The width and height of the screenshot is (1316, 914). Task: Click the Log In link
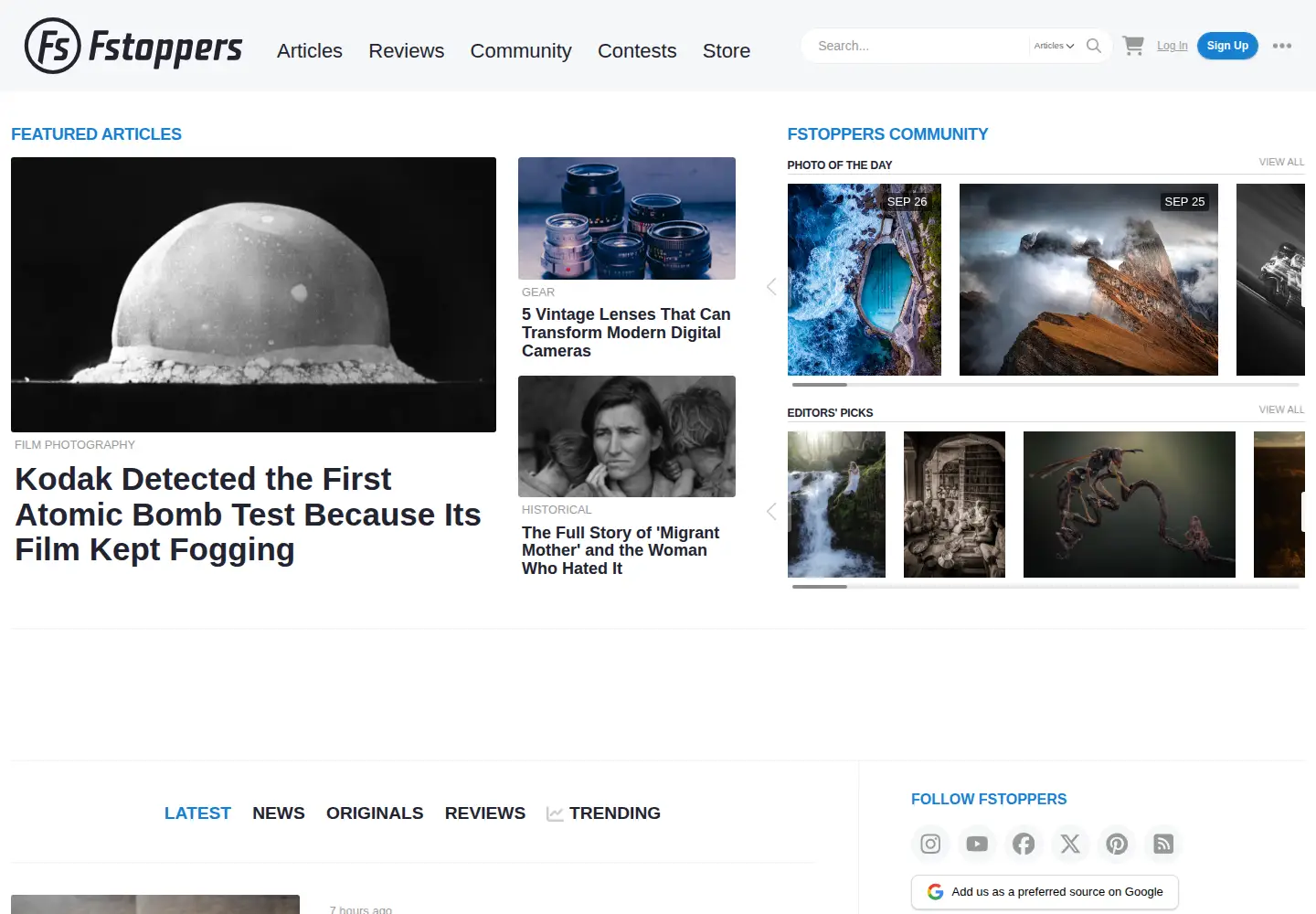click(1173, 46)
